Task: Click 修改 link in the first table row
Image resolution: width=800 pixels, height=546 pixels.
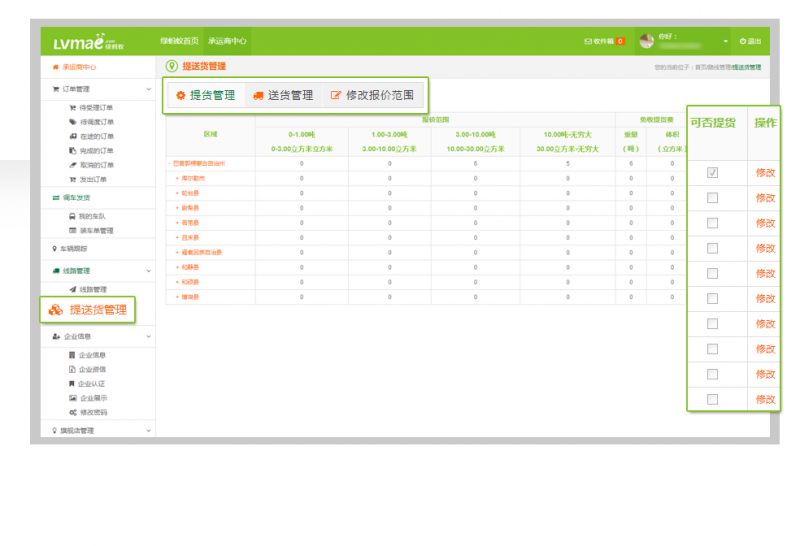Action: pos(765,173)
